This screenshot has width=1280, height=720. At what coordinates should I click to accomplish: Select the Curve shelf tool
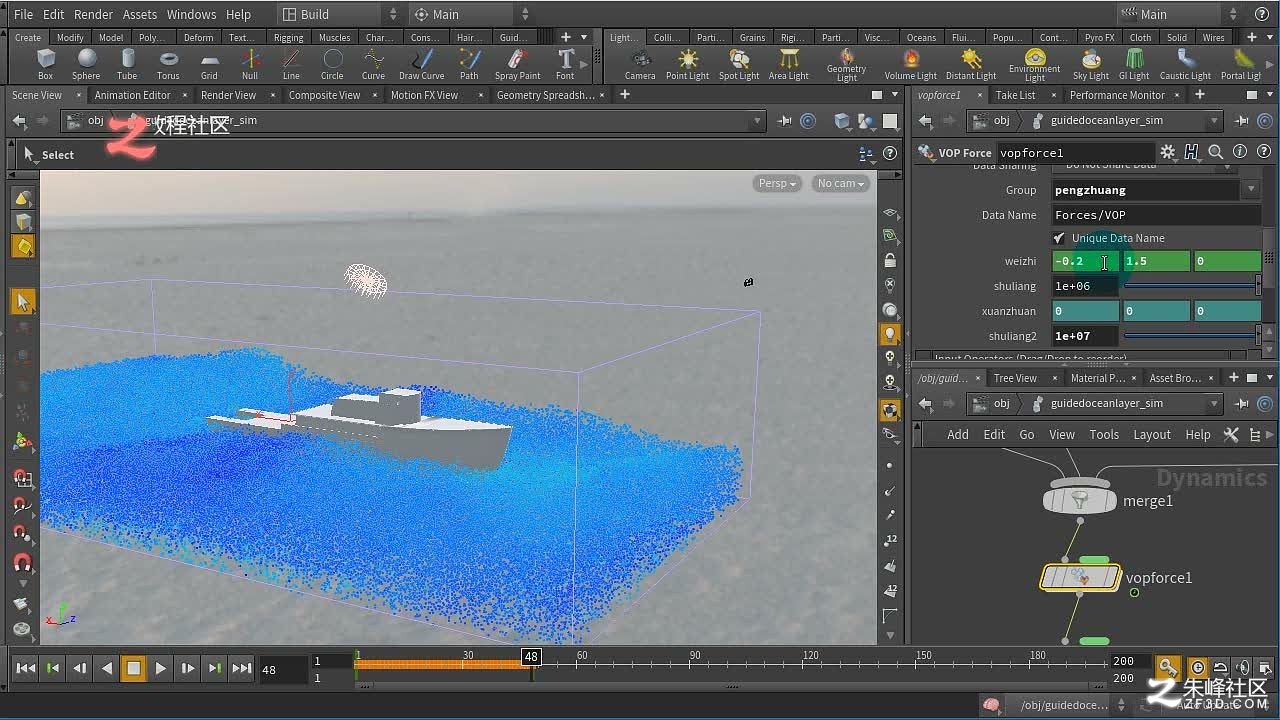(x=373, y=64)
